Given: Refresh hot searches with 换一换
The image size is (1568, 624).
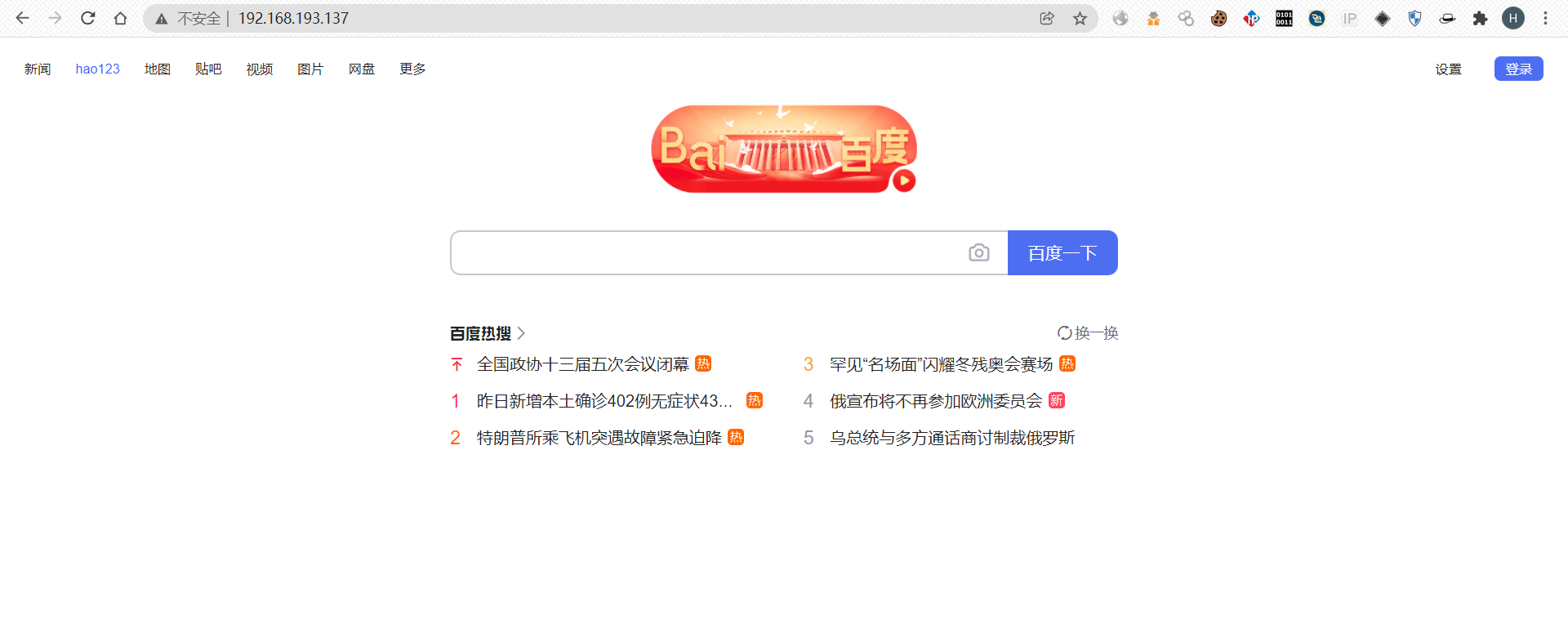Looking at the screenshot, I should [1088, 333].
